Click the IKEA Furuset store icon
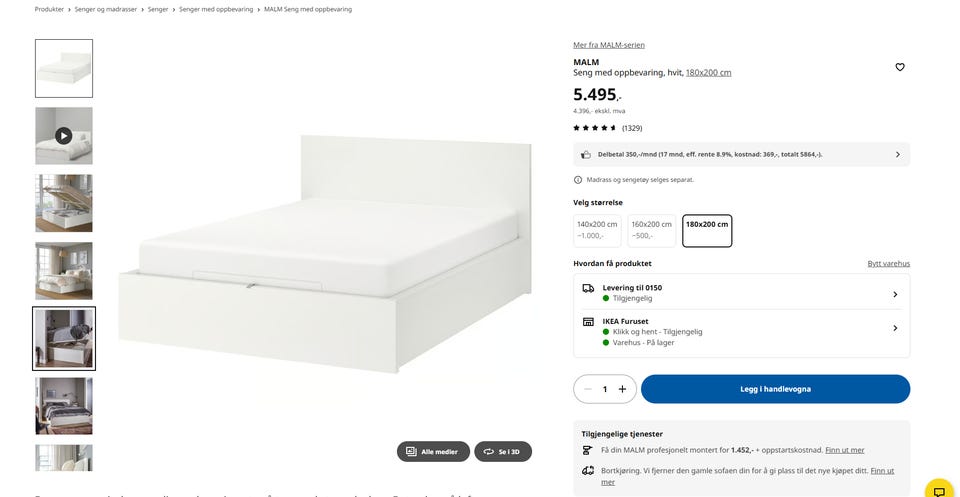Viewport: 960px width, 497px height. coord(588,322)
